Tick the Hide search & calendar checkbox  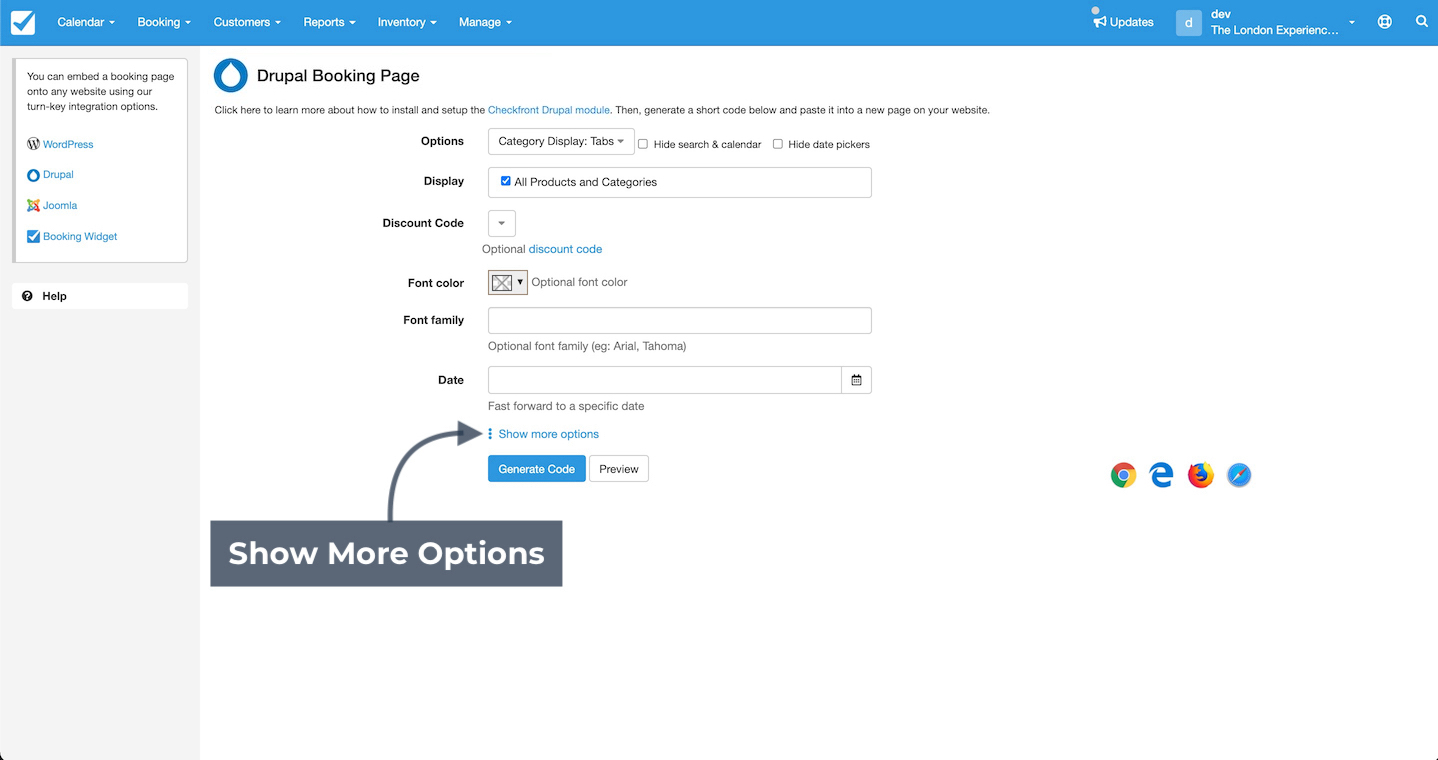(643, 144)
